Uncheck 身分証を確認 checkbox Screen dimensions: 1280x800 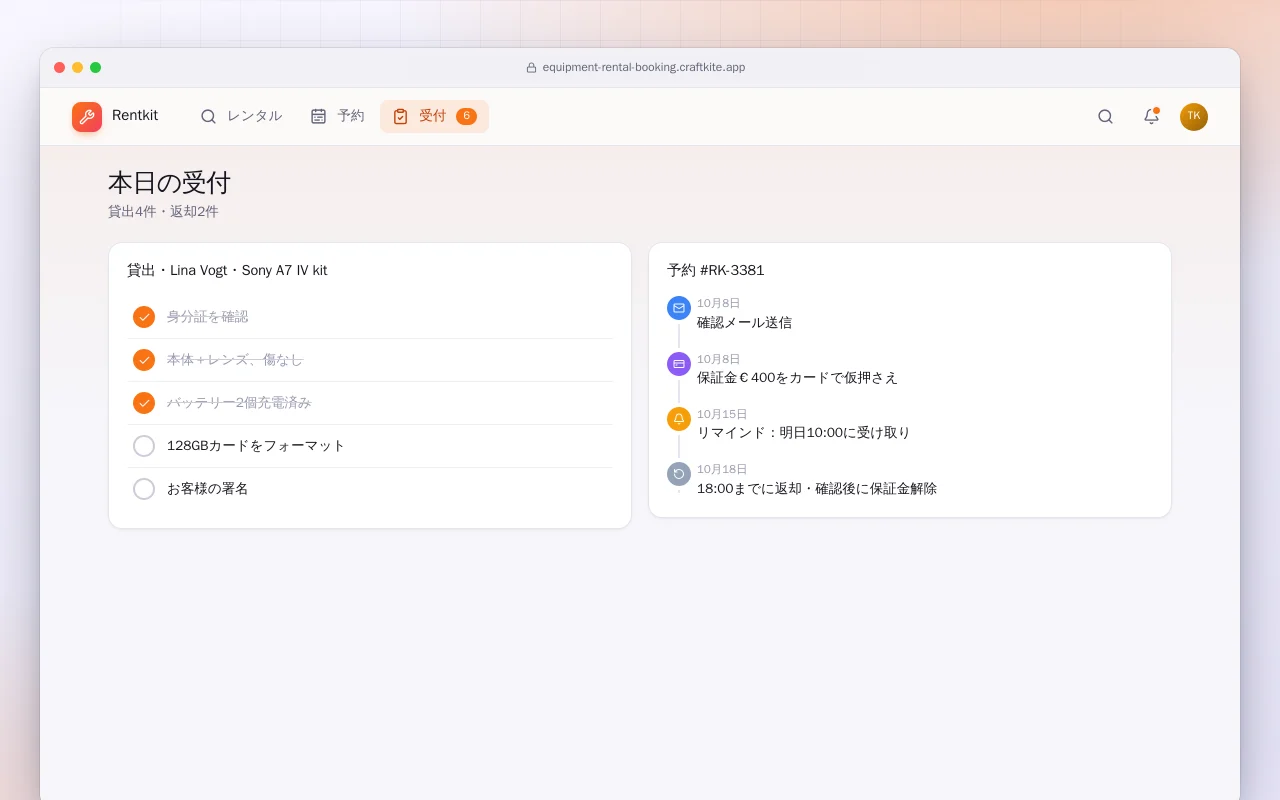pos(144,317)
